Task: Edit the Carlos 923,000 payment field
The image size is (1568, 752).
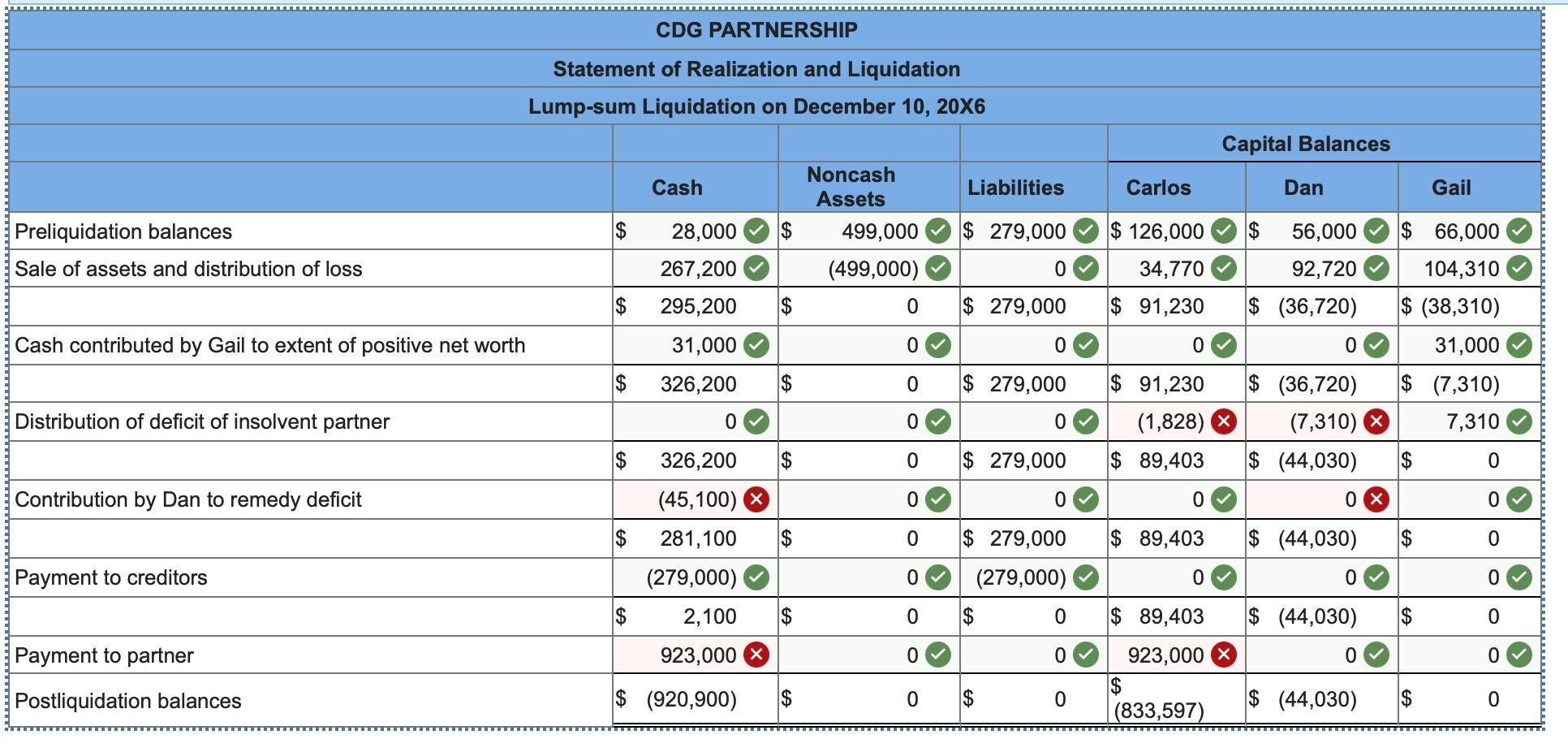Action: [1176, 655]
